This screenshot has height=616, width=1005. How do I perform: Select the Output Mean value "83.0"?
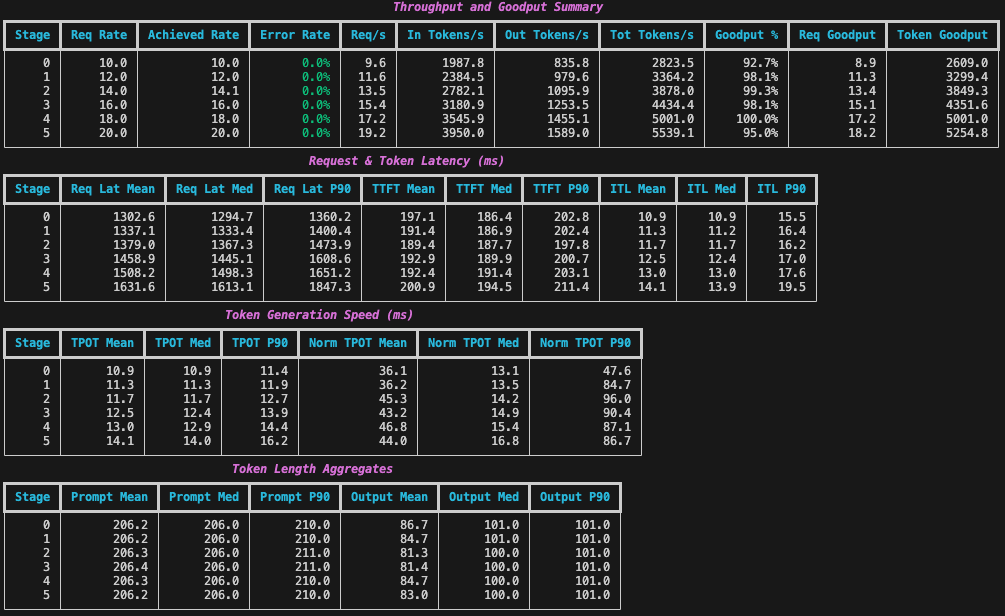click(414, 595)
